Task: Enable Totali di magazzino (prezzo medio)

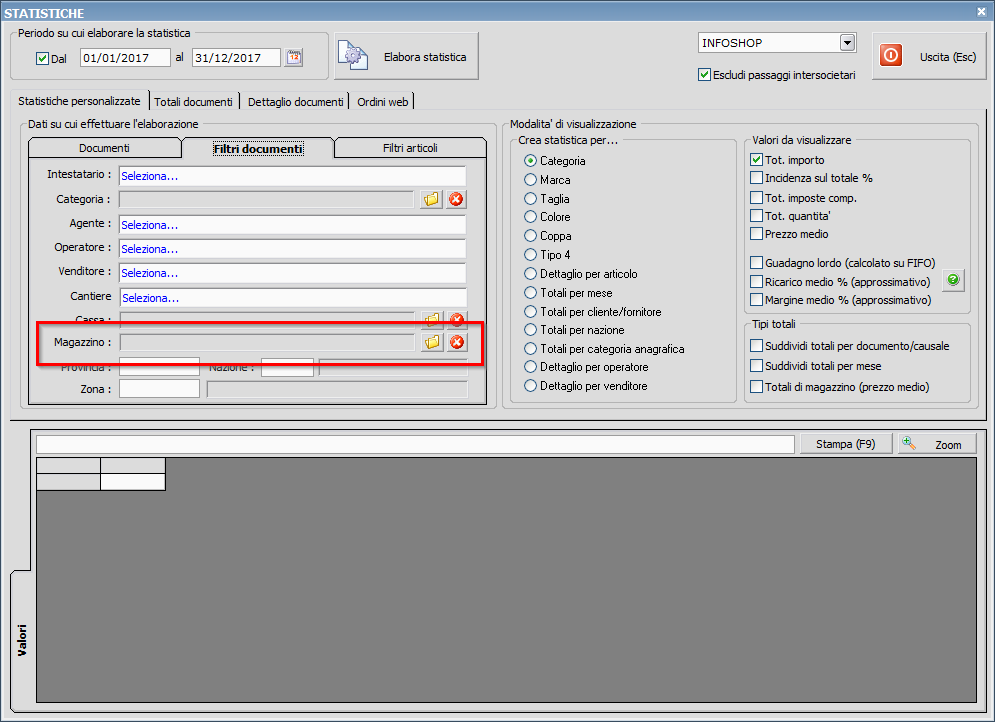Action: pyautogui.click(x=756, y=386)
